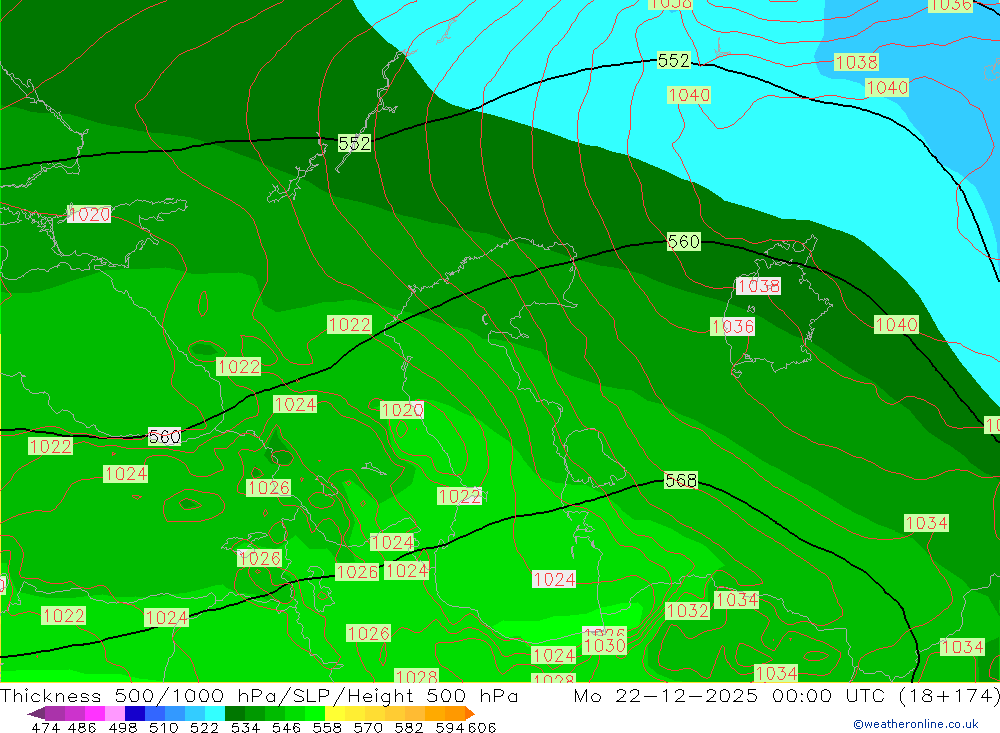Pick the bright magenta legend swatch
1000x733 pixels.
point(94,713)
